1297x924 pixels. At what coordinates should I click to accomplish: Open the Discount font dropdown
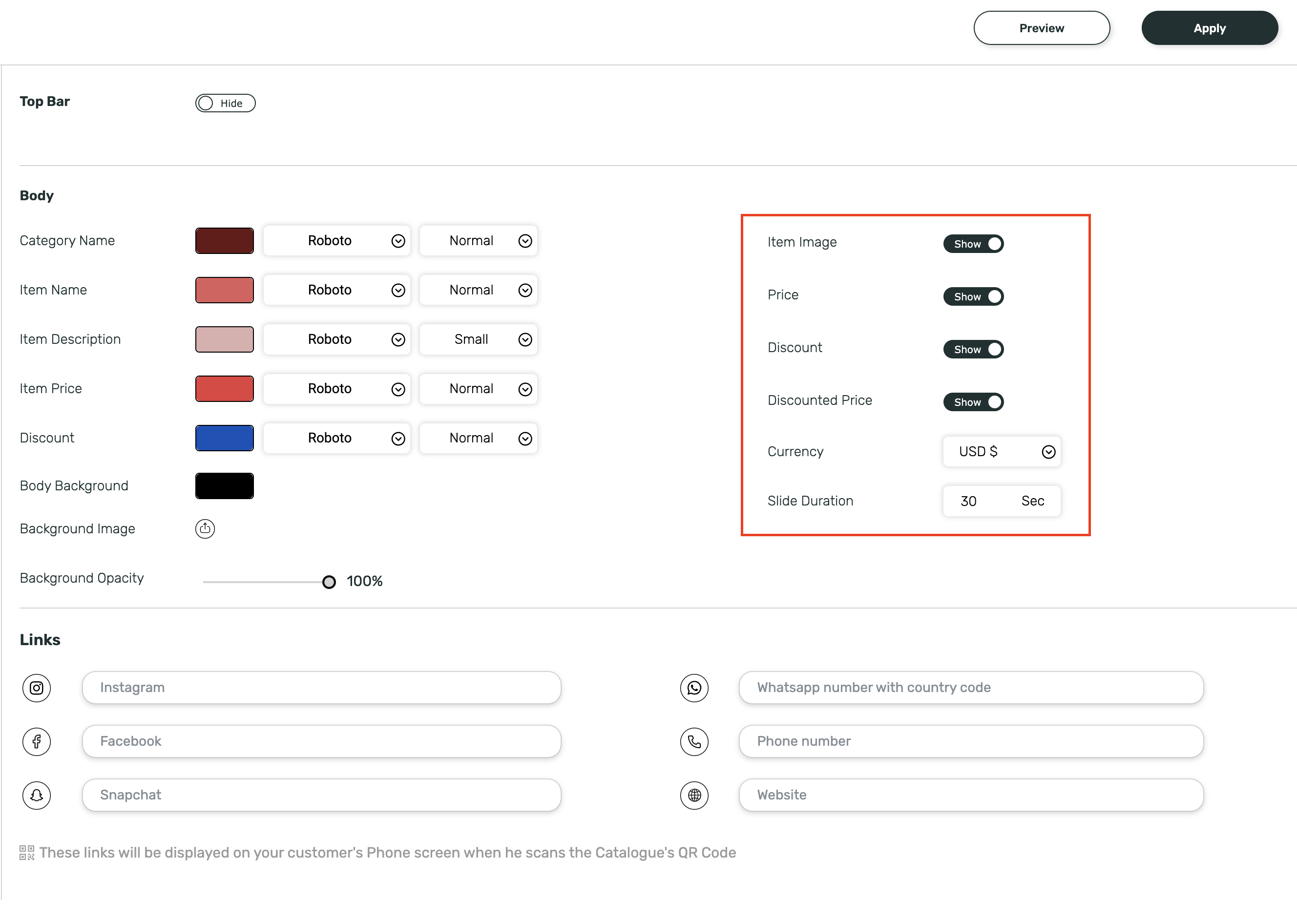pyautogui.click(x=337, y=438)
